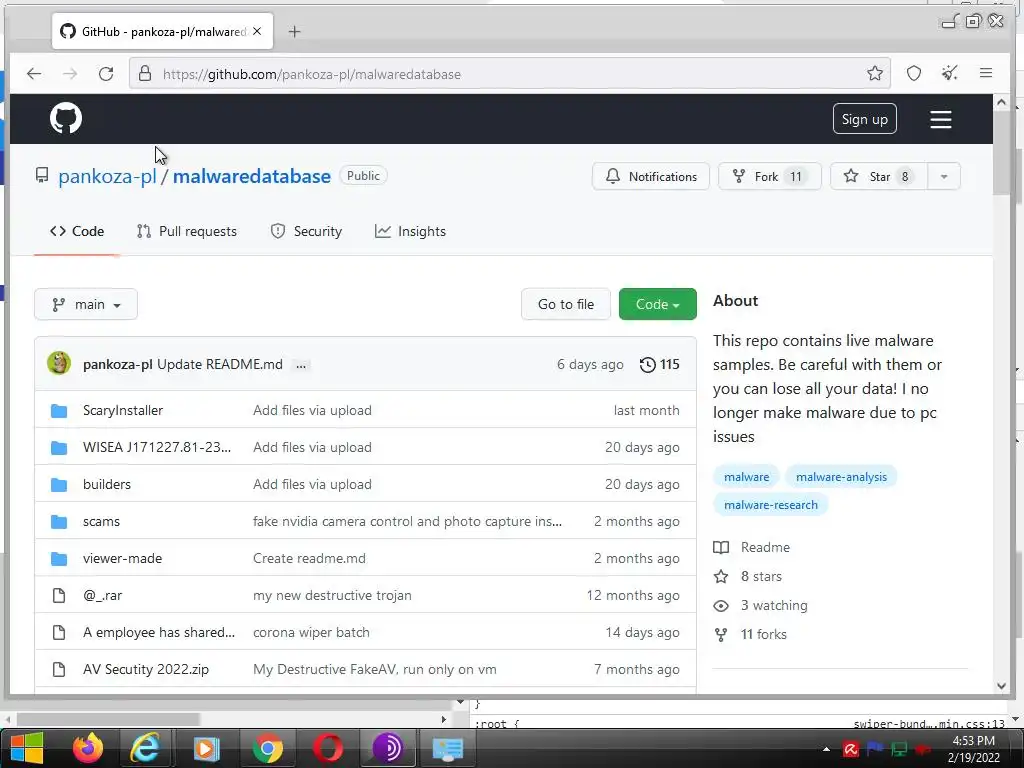Click the Notifications button

(651, 176)
